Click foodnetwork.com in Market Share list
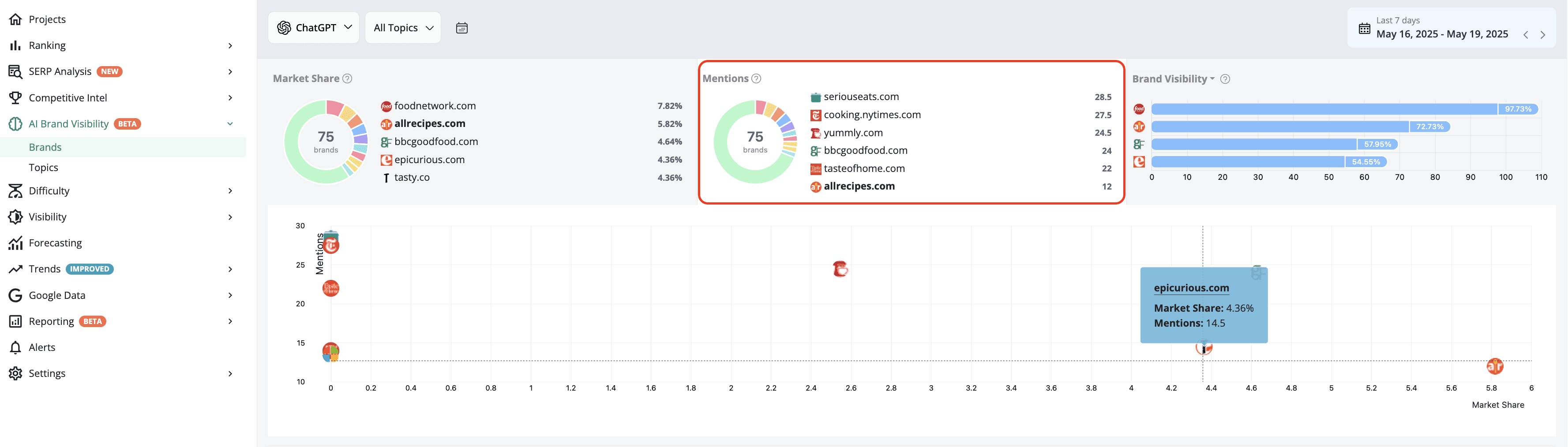The width and height of the screenshot is (1568, 447). click(435, 106)
